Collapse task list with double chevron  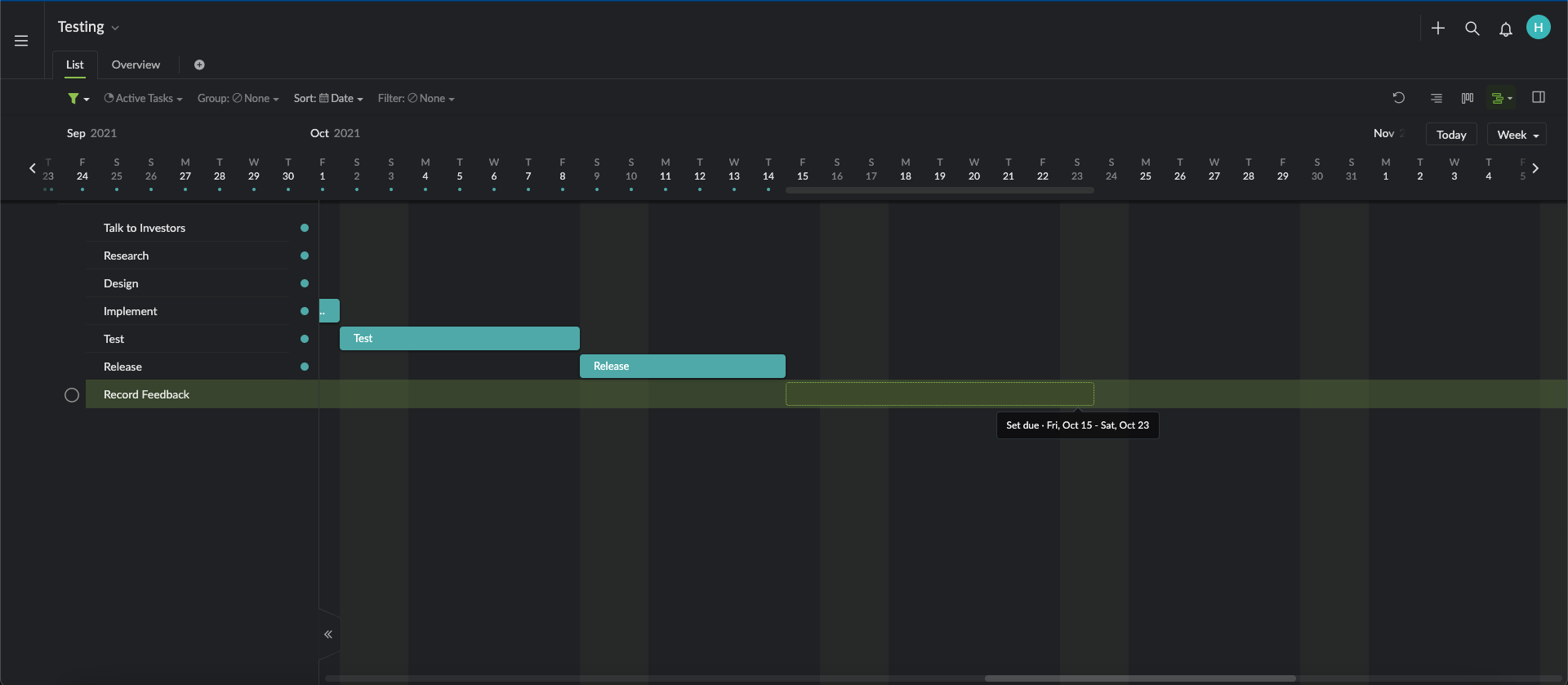(x=328, y=634)
